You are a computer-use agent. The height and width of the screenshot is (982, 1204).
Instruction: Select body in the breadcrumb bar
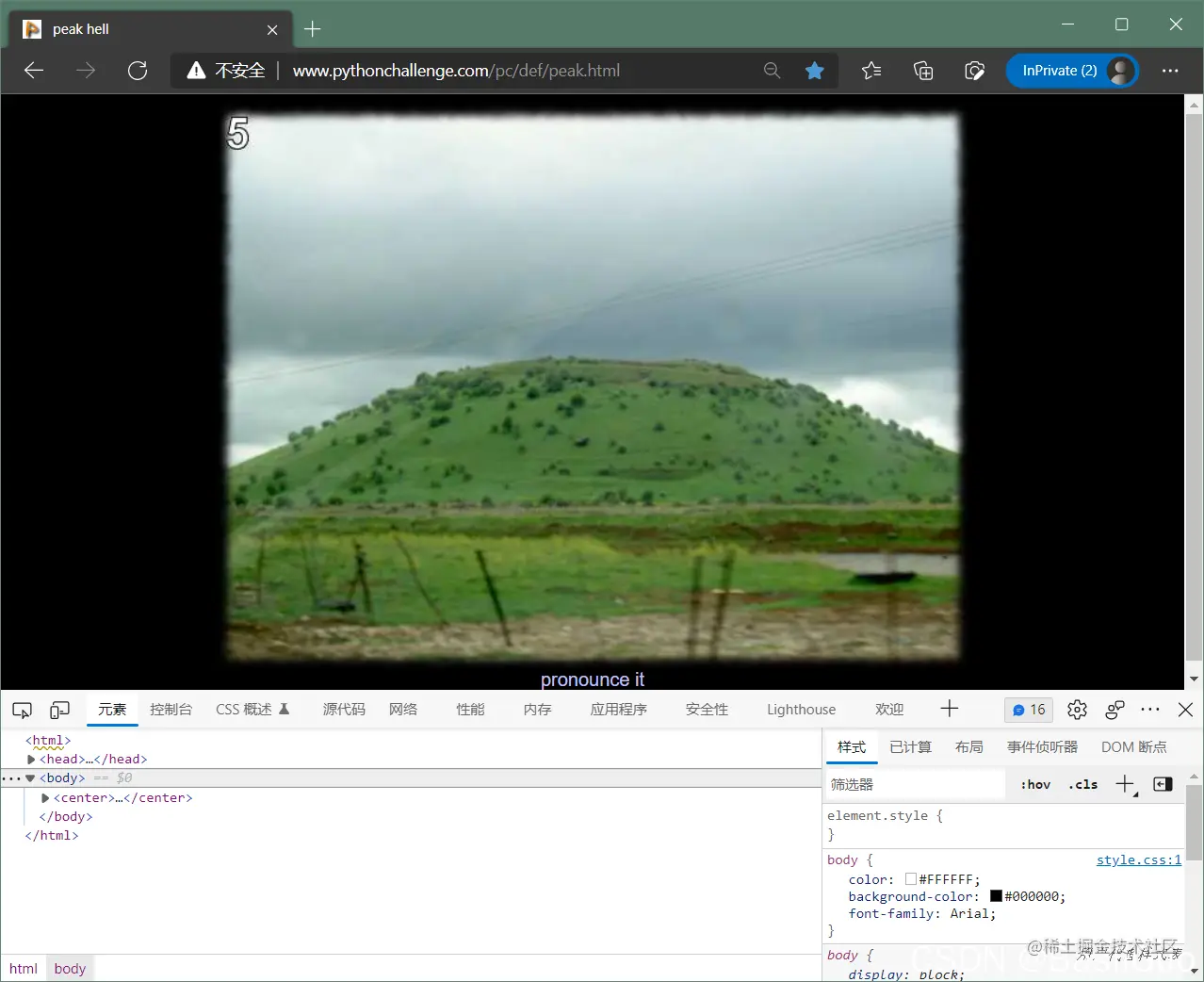point(70,969)
